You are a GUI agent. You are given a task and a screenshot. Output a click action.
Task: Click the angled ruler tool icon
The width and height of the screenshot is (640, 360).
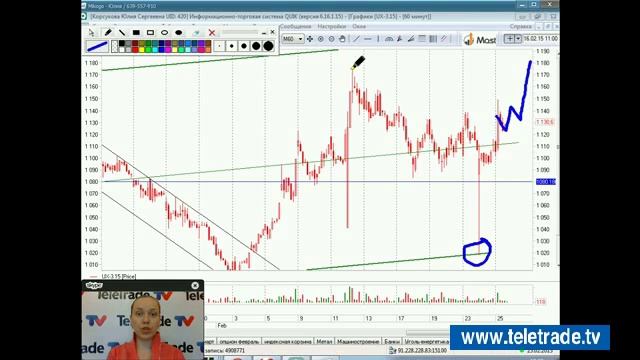pyautogui.click(x=411, y=39)
